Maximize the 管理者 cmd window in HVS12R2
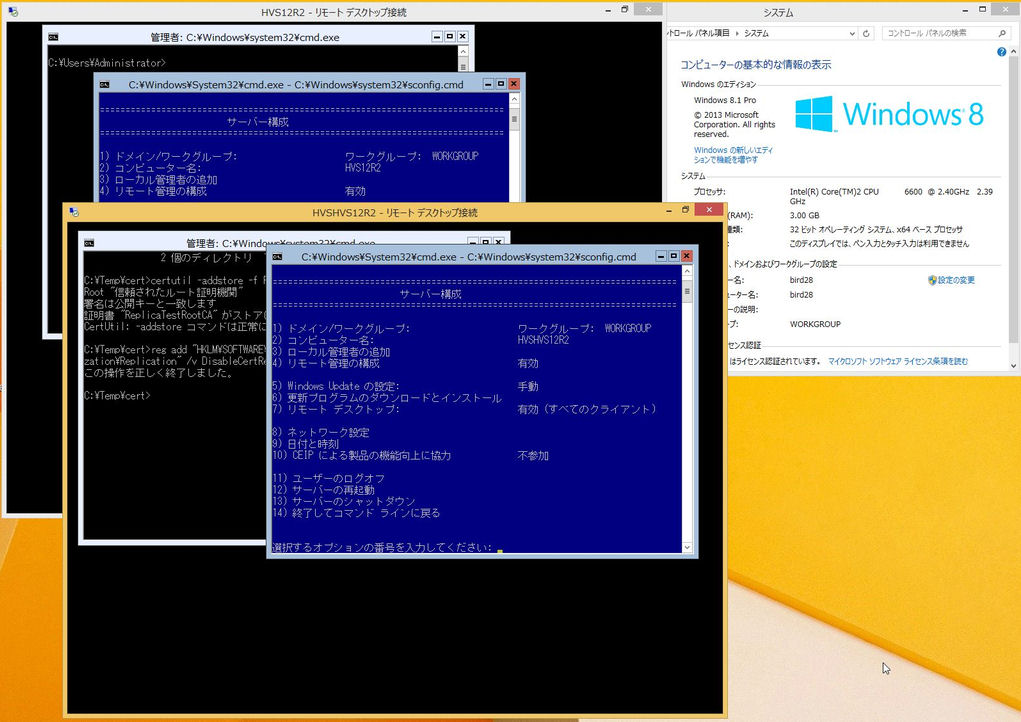The height and width of the screenshot is (722, 1021). pyautogui.click(x=450, y=37)
